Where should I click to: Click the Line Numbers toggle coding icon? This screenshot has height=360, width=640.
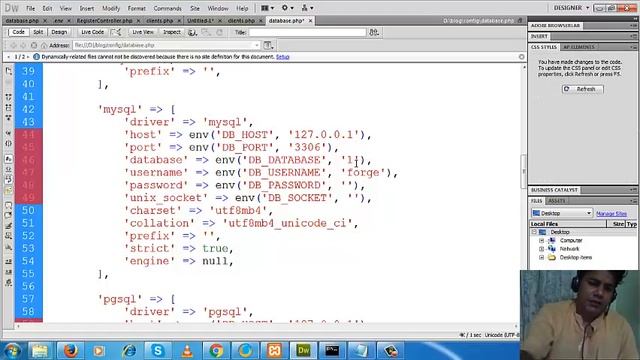click(9, 159)
